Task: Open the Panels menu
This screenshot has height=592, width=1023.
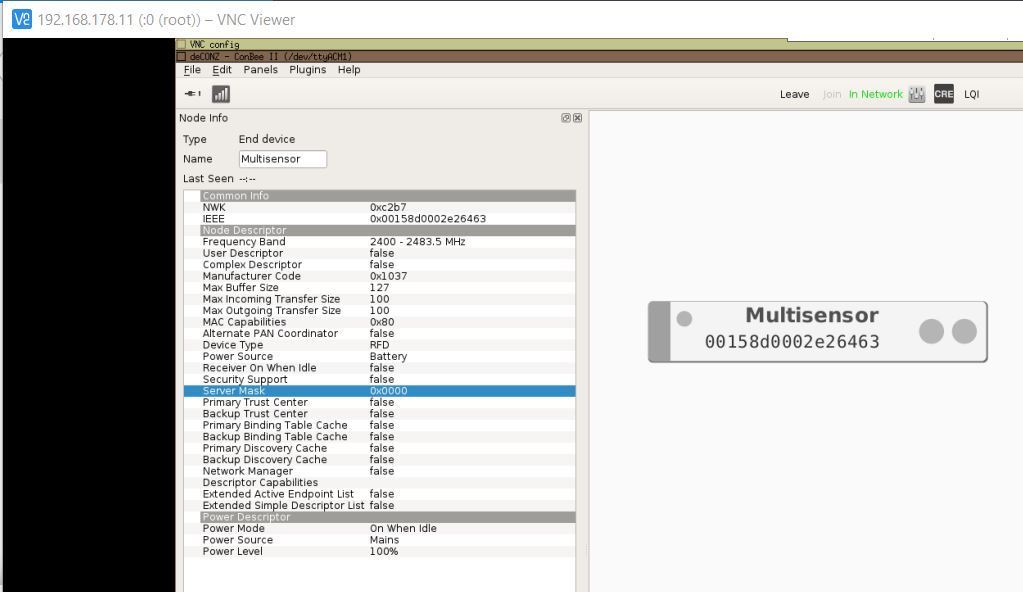Action: (260, 70)
